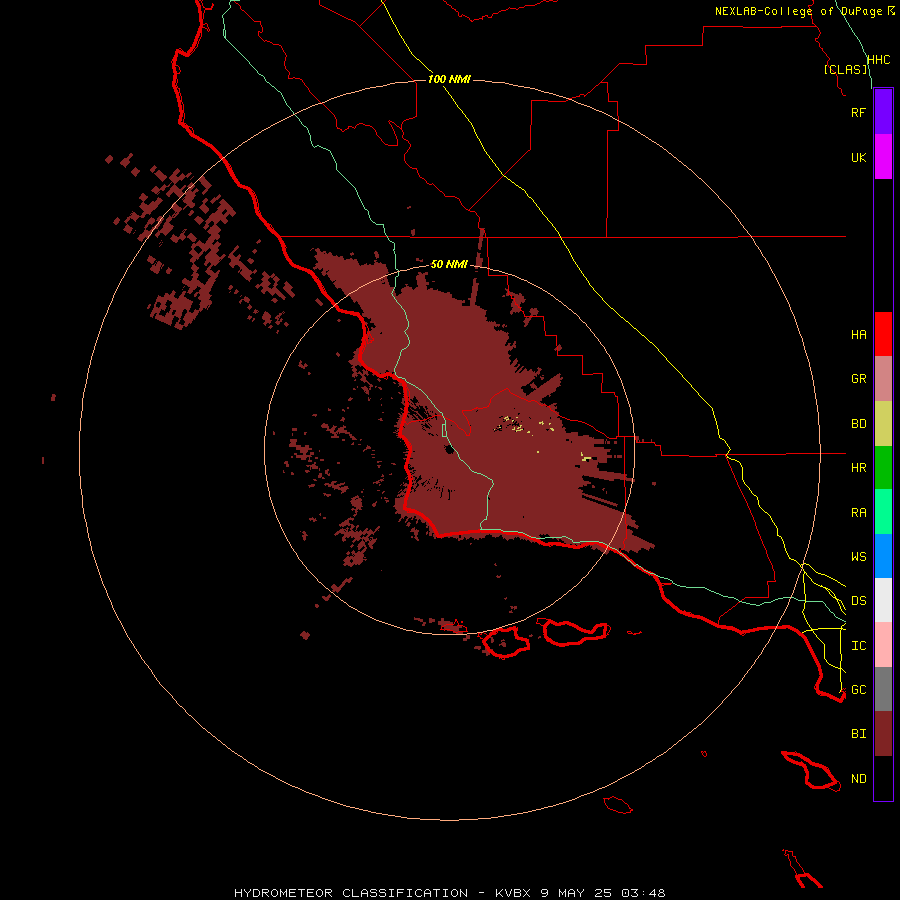Click the IC light-pink legend swatch

point(883,645)
